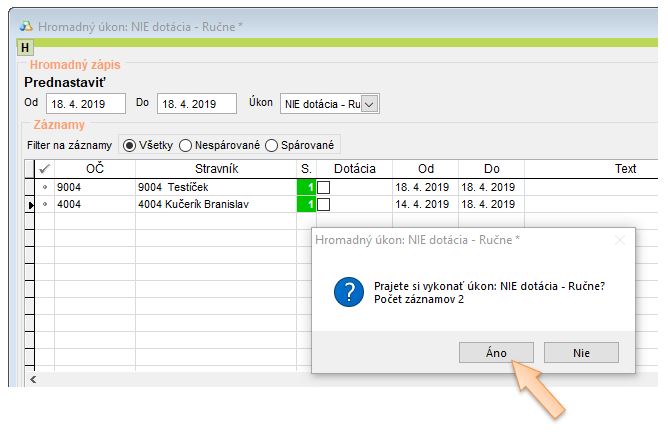Choose the Všetky filter radio button

(128, 144)
